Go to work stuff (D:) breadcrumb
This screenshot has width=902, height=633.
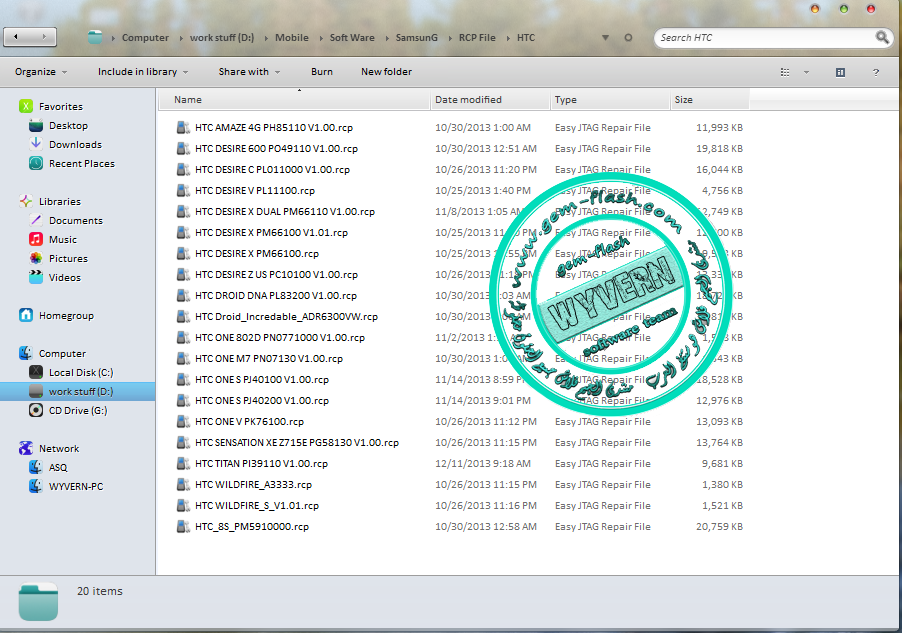point(222,37)
